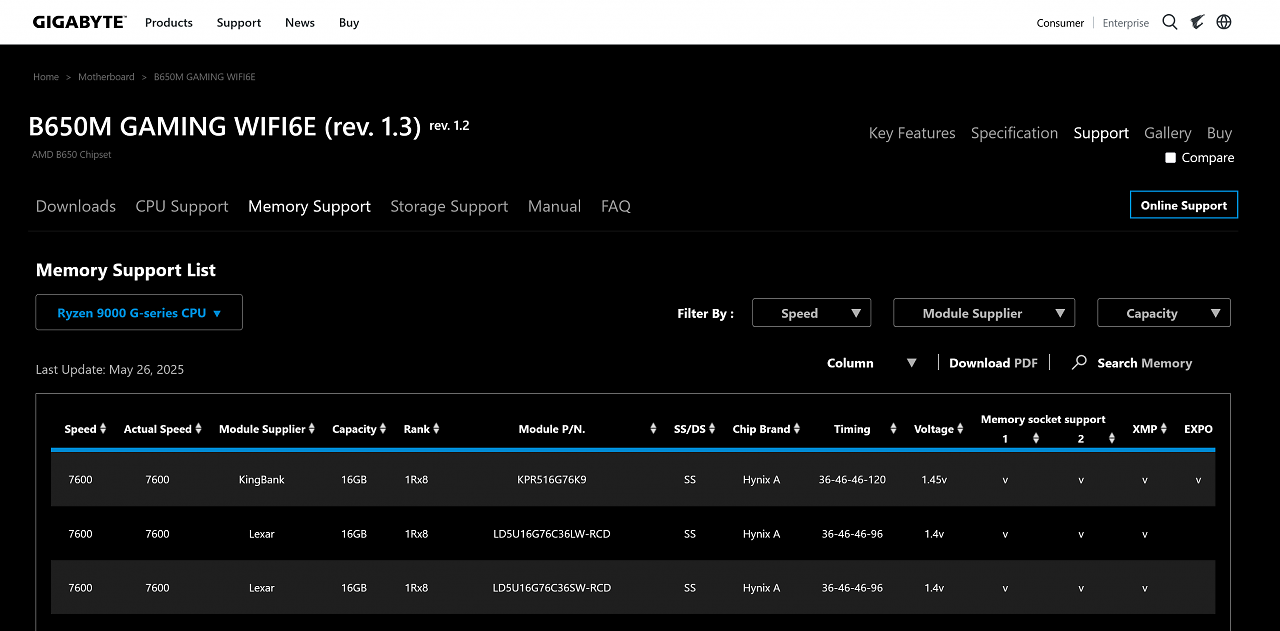Screen dimensions: 1280x631
Task: Sort by memory socket 1 arrows
Action: tap(1036, 439)
